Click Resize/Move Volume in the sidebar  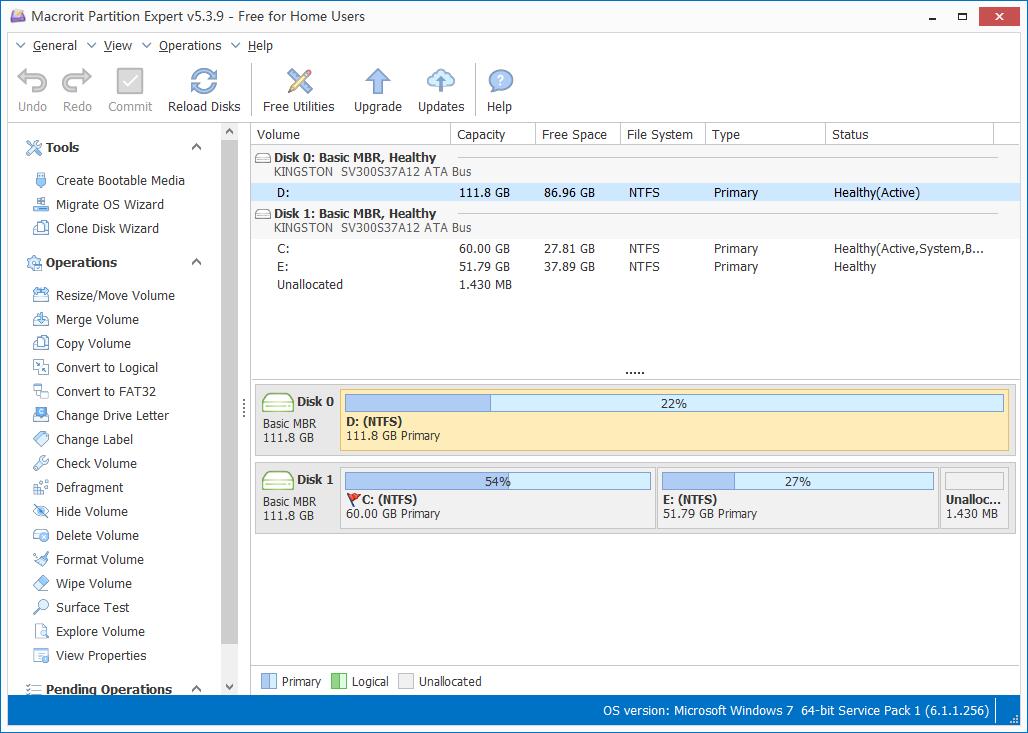[115, 295]
